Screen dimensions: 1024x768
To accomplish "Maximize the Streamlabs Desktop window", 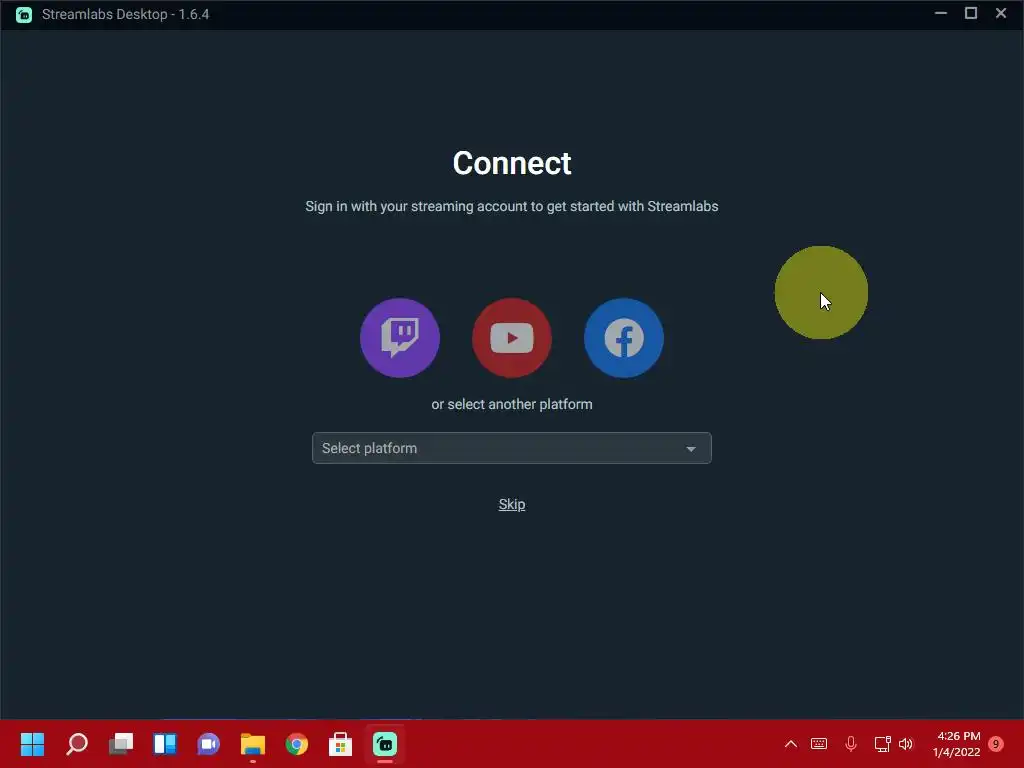I will (x=971, y=13).
